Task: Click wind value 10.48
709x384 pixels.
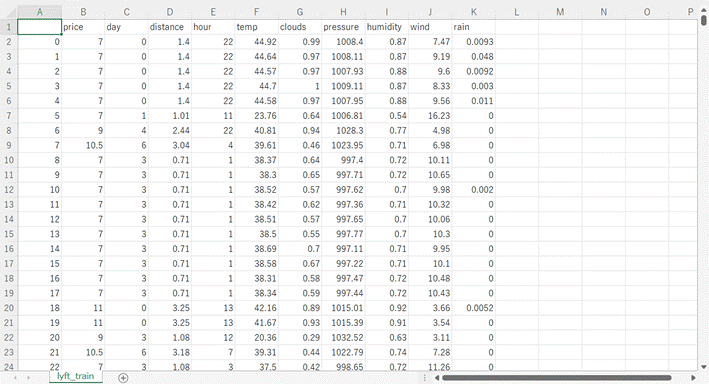Action: point(430,279)
